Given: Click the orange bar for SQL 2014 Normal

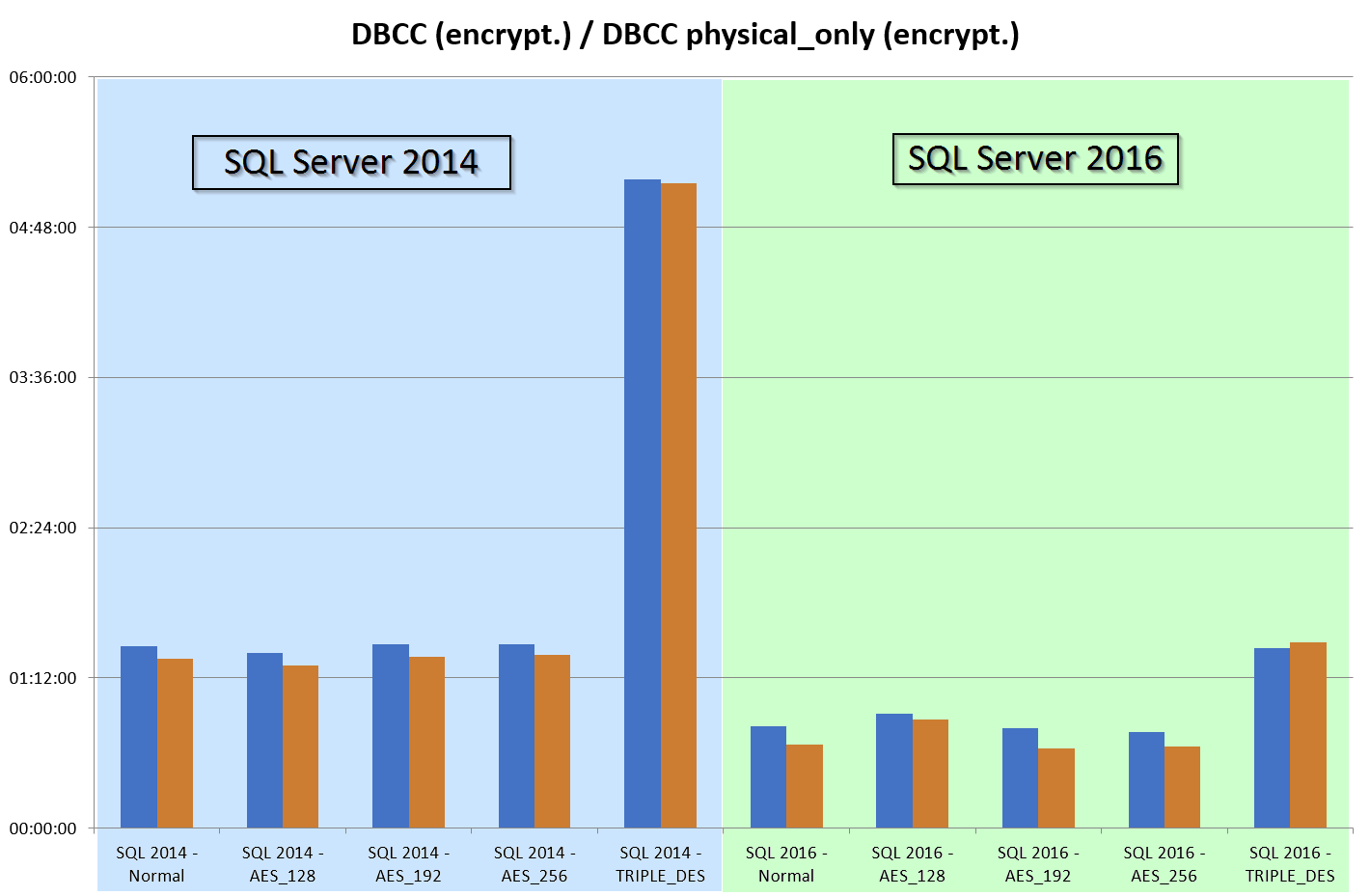Looking at the screenshot, I should click(176, 744).
